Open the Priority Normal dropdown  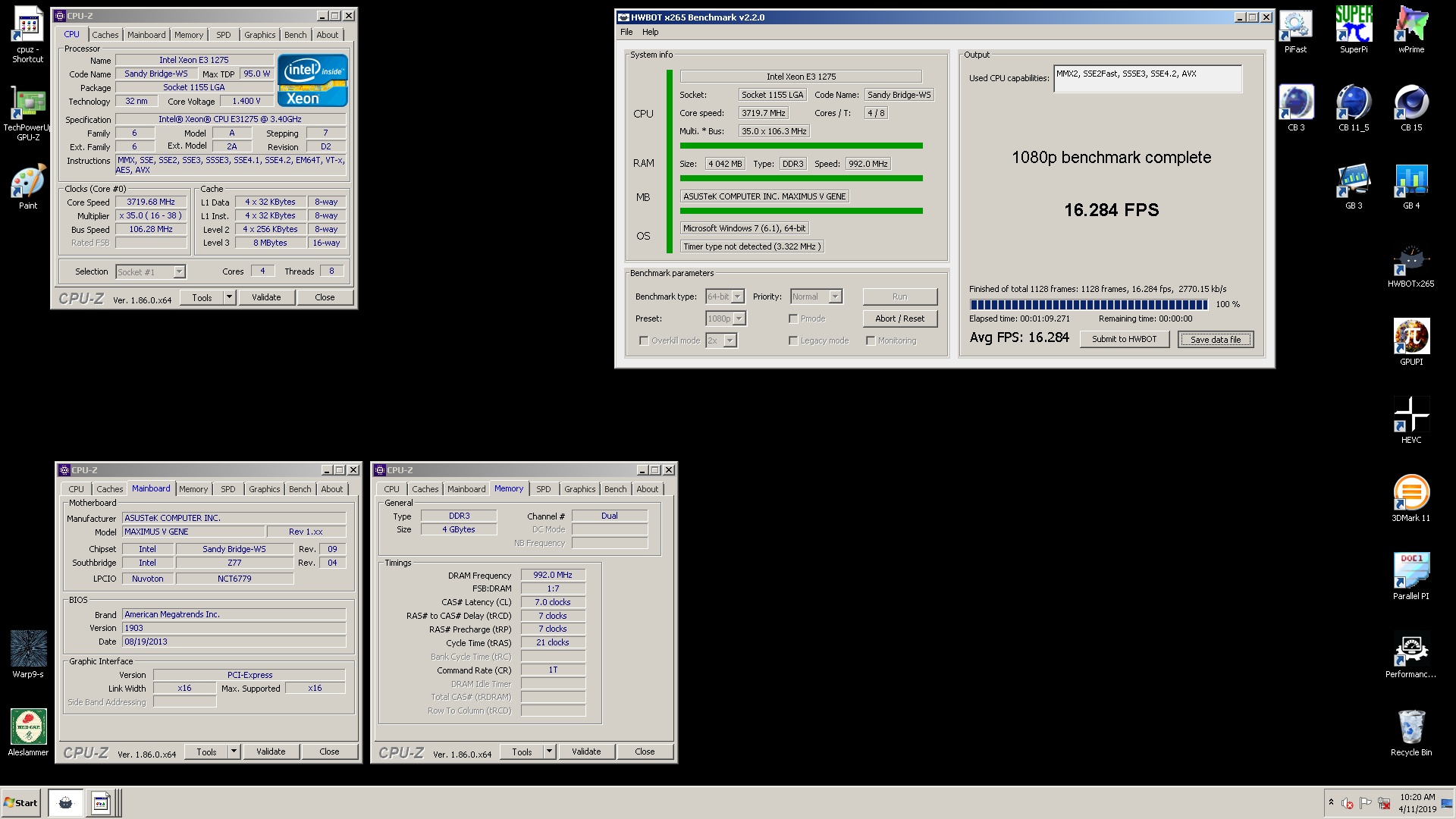(x=816, y=297)
